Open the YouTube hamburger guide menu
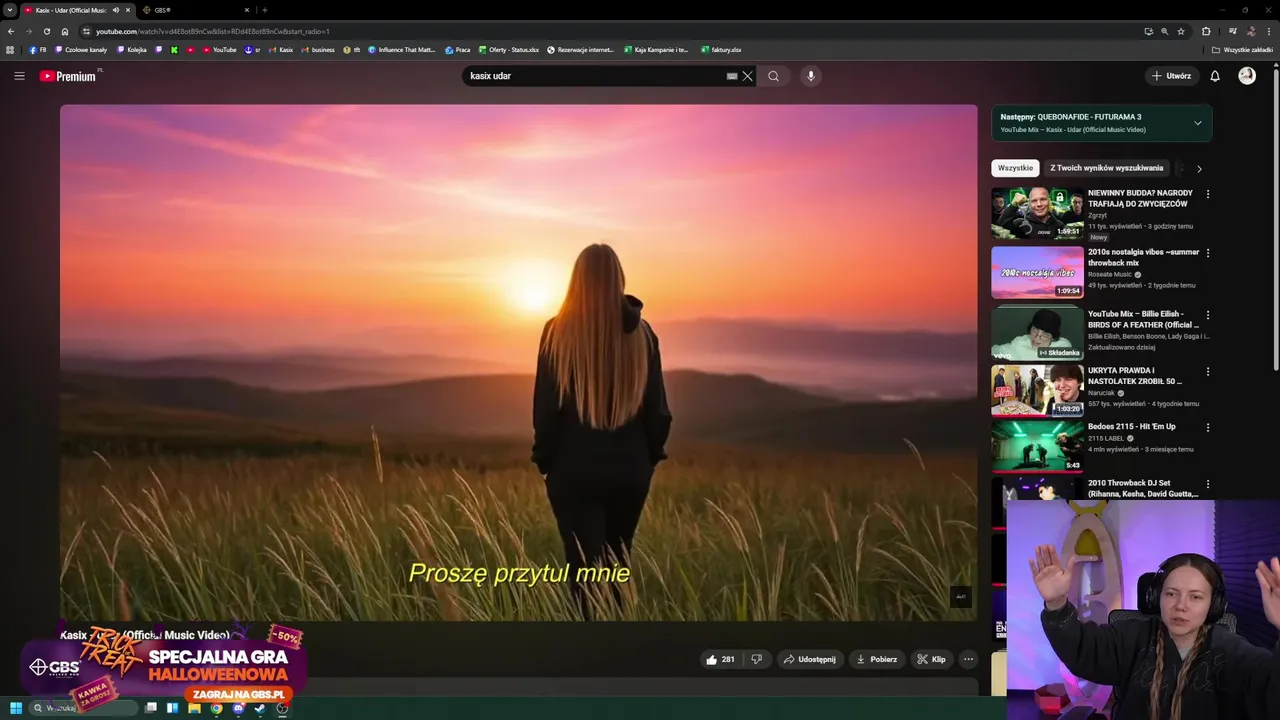 (x=19, y=76)
